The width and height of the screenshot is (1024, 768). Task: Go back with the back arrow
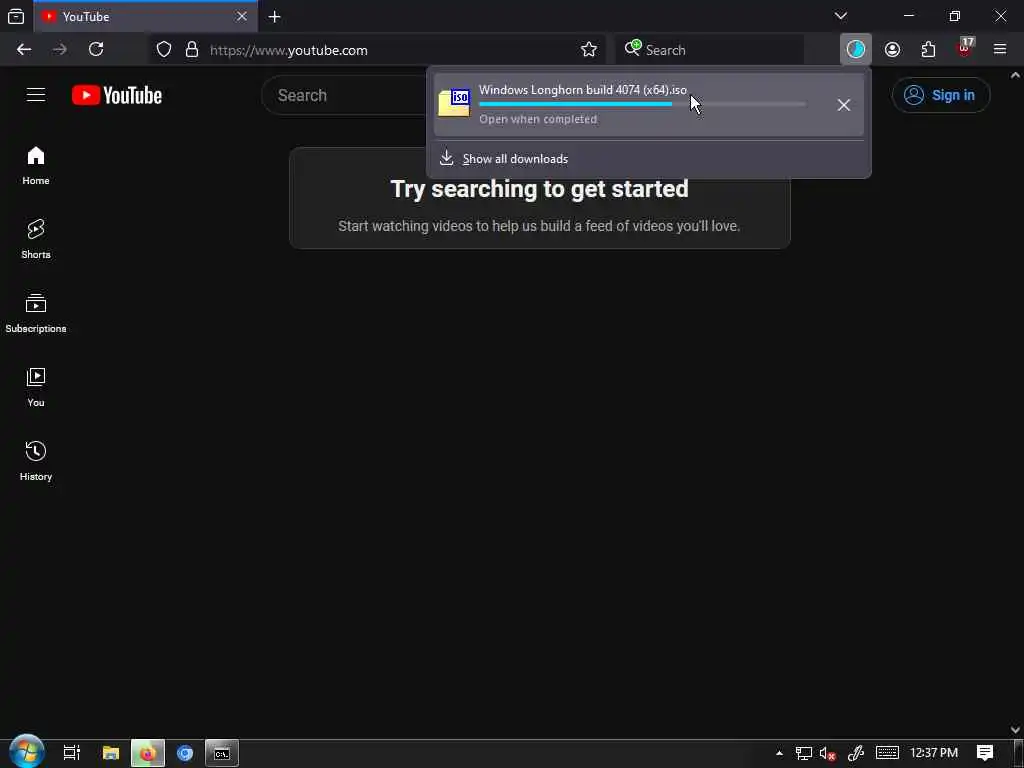pos(24,50)
